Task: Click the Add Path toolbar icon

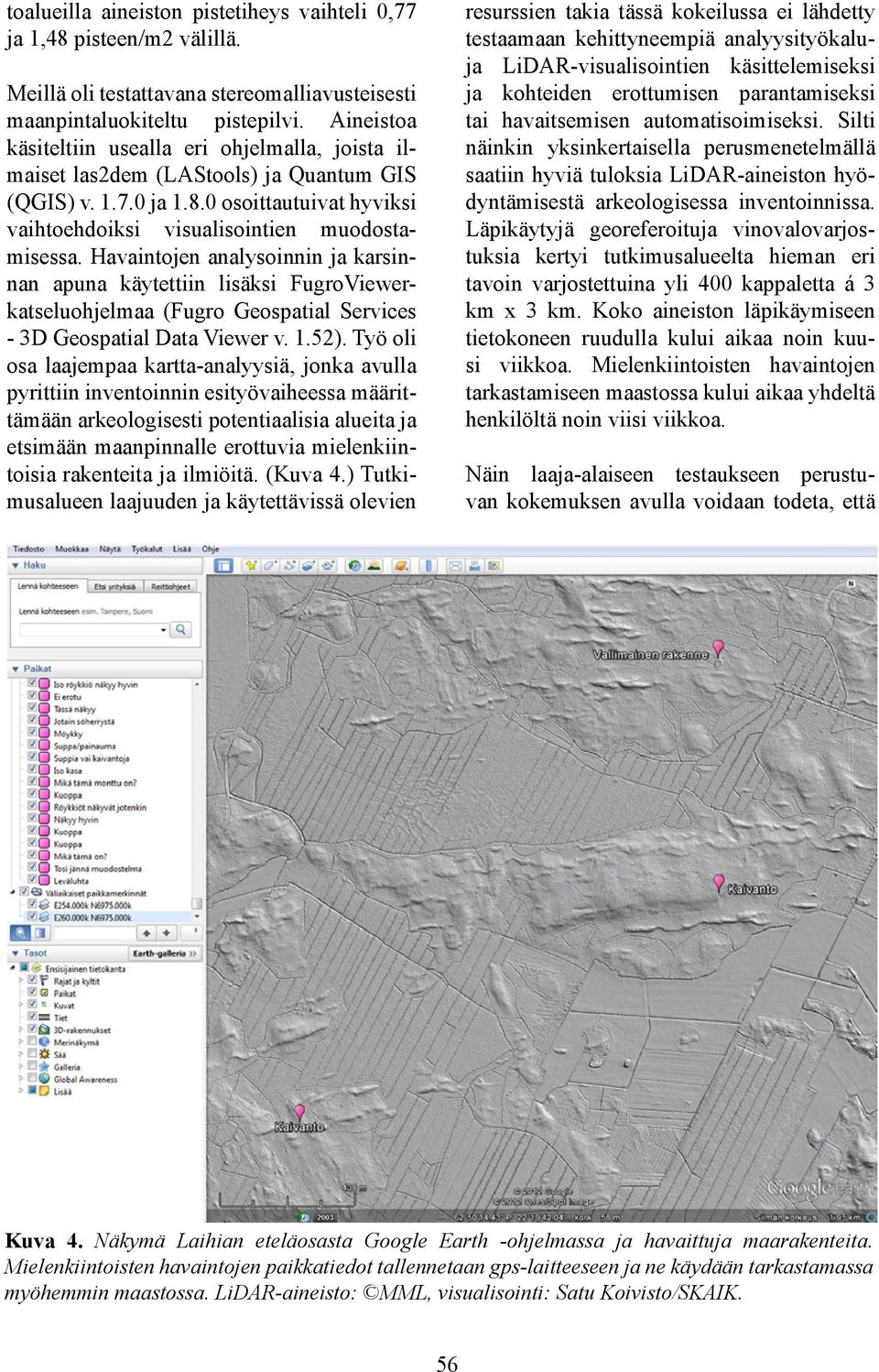Action: [x=289, y=565]
